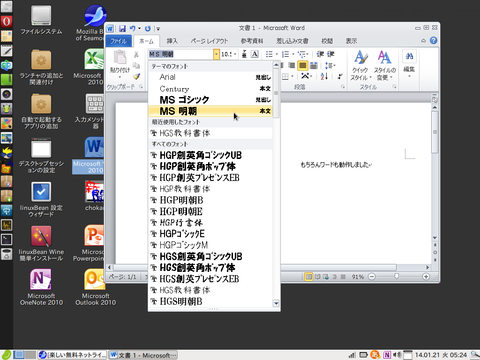
Task: Open Microsoft Outlook 2010 desktop icon
Action: (x=95, y=287)
